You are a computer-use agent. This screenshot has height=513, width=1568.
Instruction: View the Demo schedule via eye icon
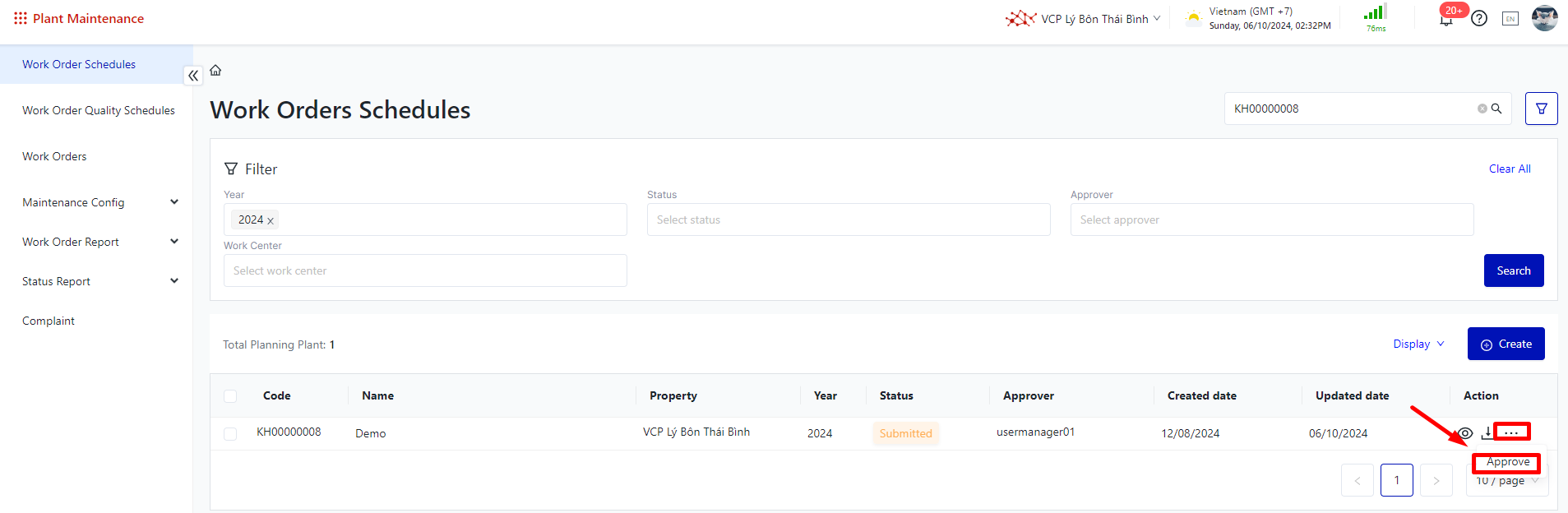tap(1465, 433)
